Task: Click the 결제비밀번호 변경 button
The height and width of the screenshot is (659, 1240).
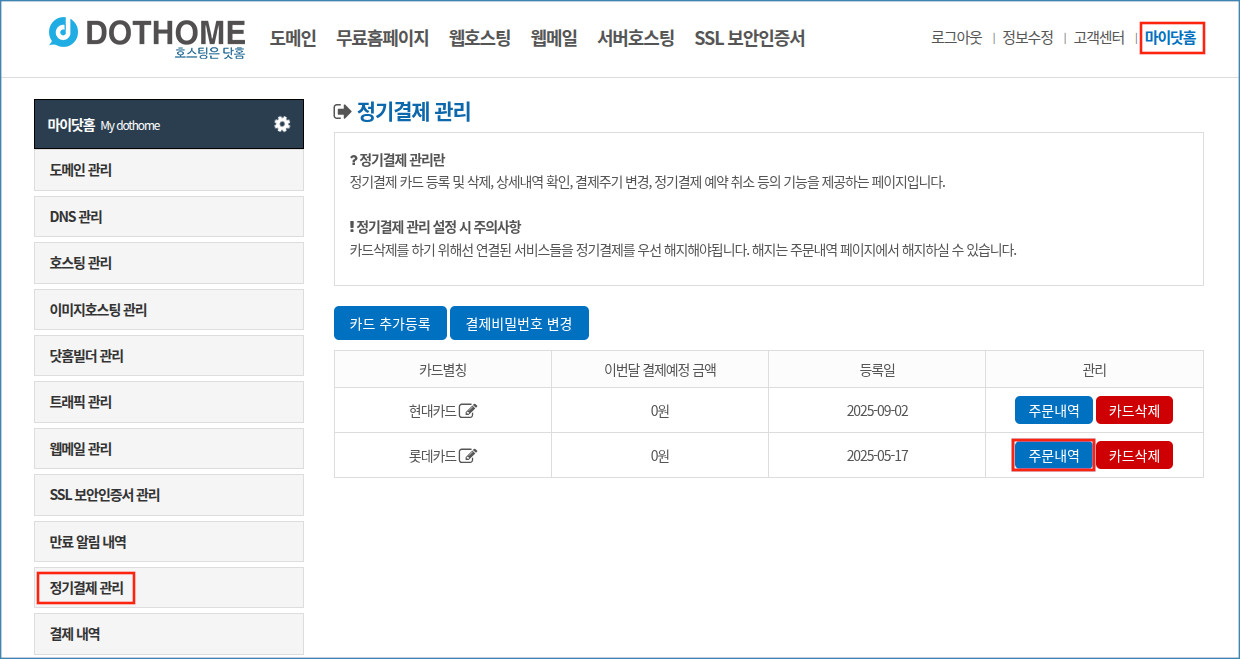Action: [519, 324]
